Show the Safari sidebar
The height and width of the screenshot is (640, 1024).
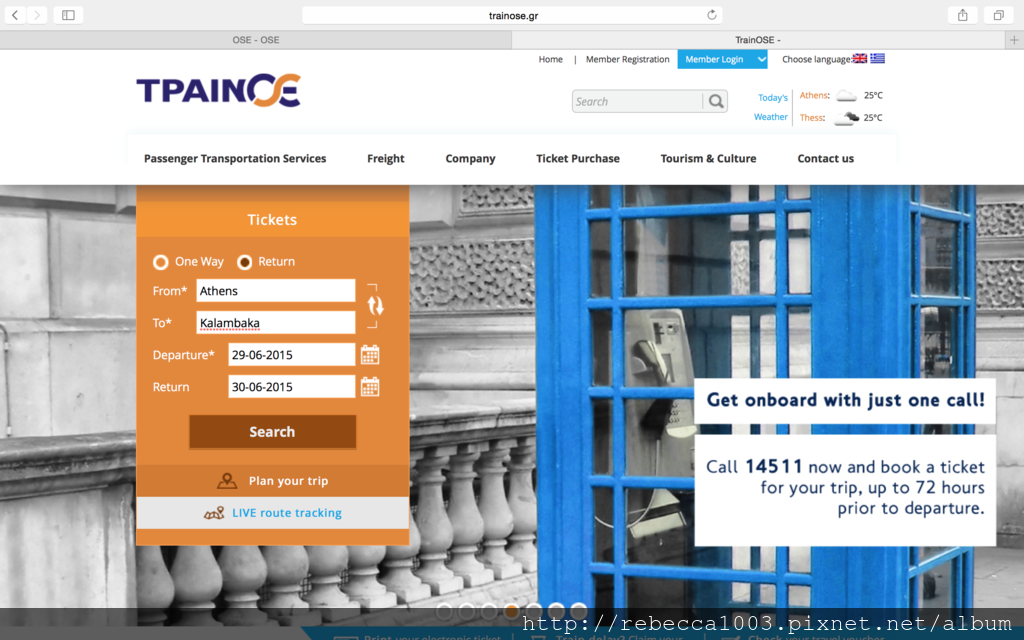click(x=68, y=15)
